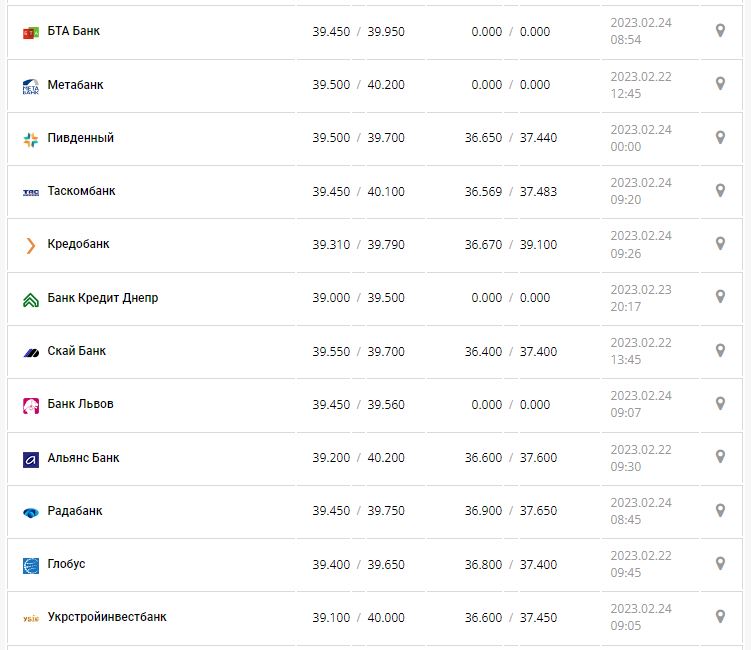This screenshot has height=650, width=751.
Task: Show Кредобанк location via pin icon
Action: tap(720, 243)
